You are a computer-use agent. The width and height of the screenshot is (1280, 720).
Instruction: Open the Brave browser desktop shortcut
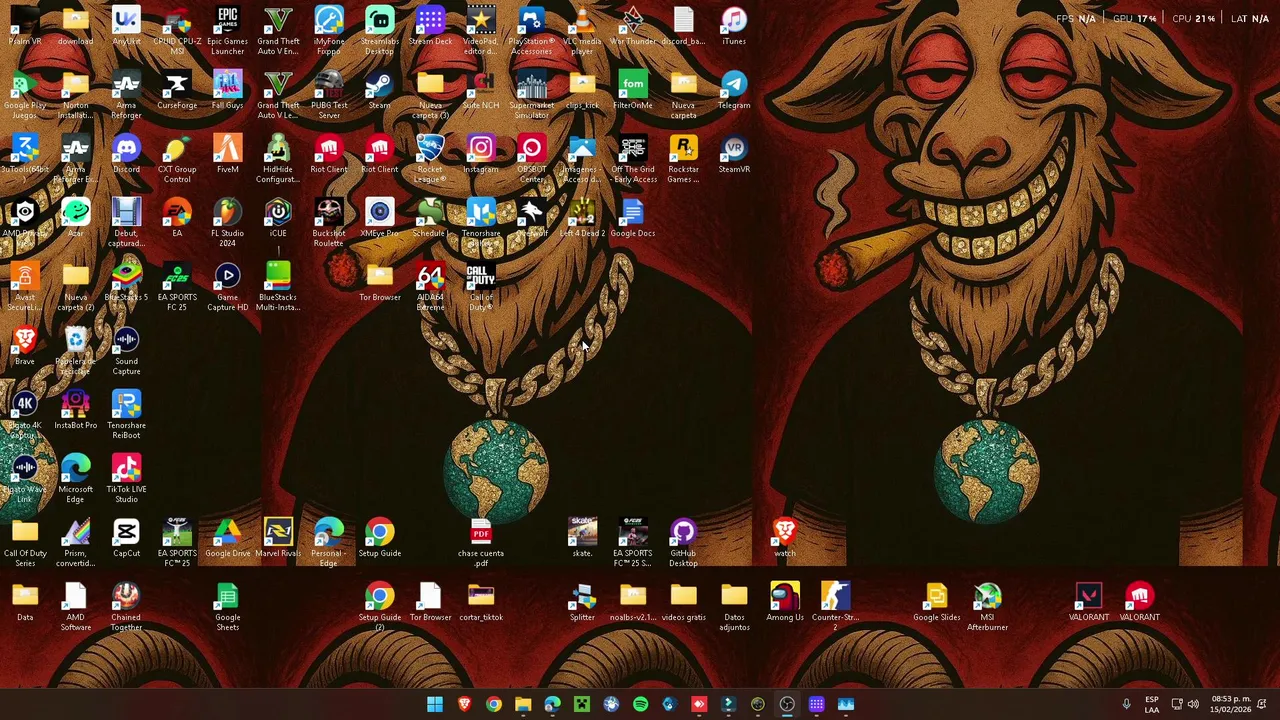coord(25,346)
